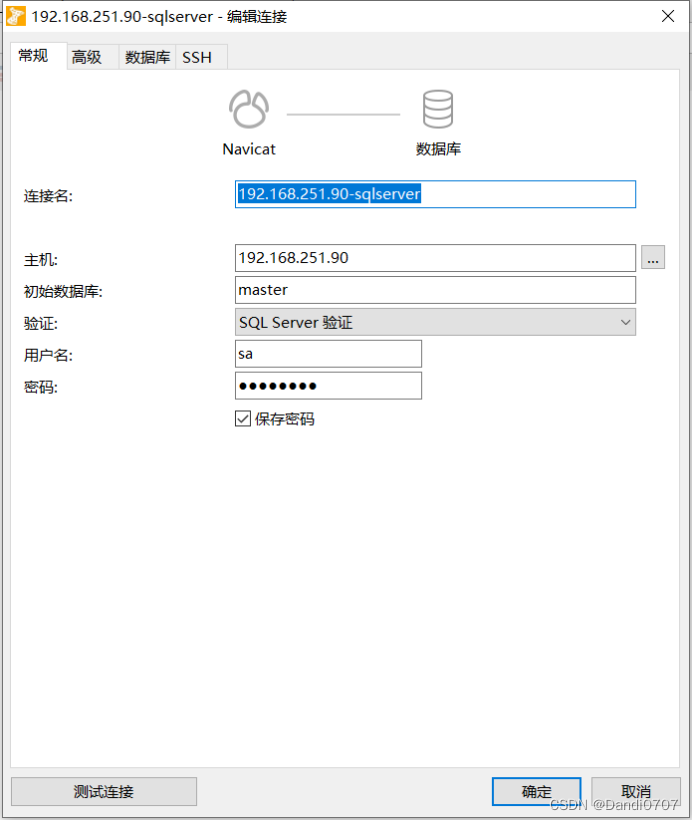The image size is (693, 820).
Task: Click the Navicat icon in title bar
Action: pos(16,16)
